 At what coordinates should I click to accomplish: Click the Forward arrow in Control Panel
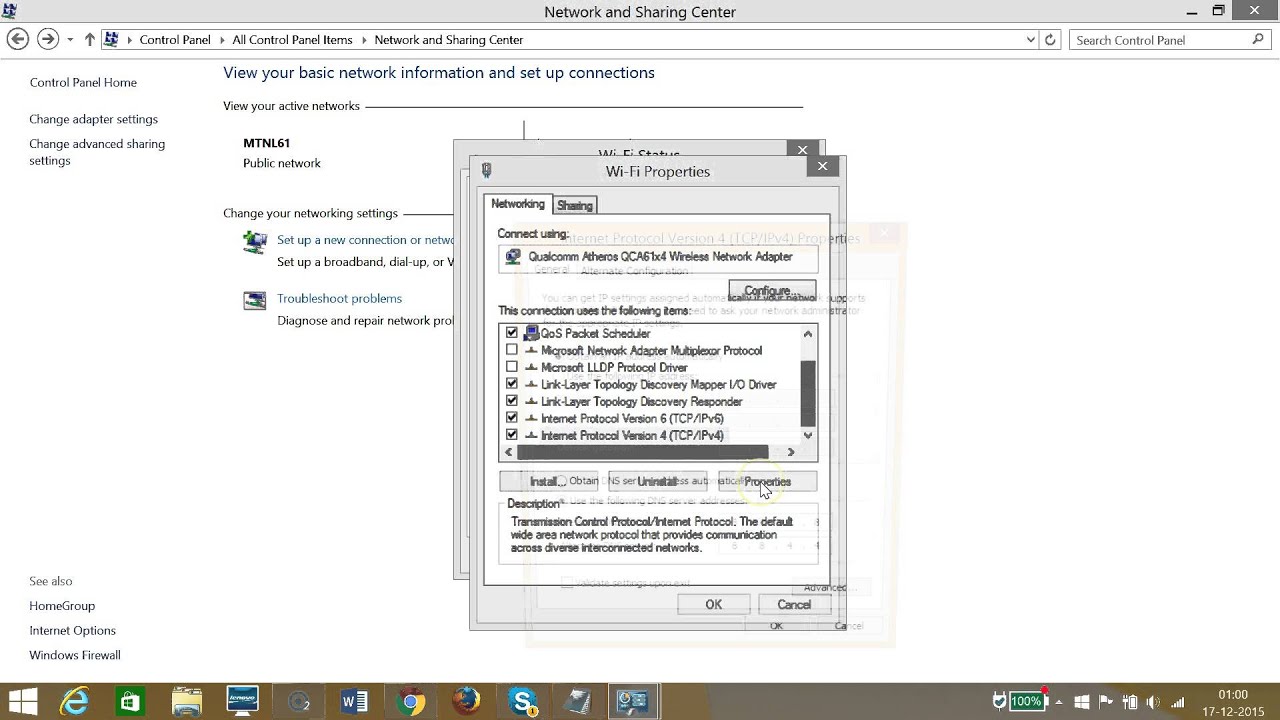click(x=47, y=39)
